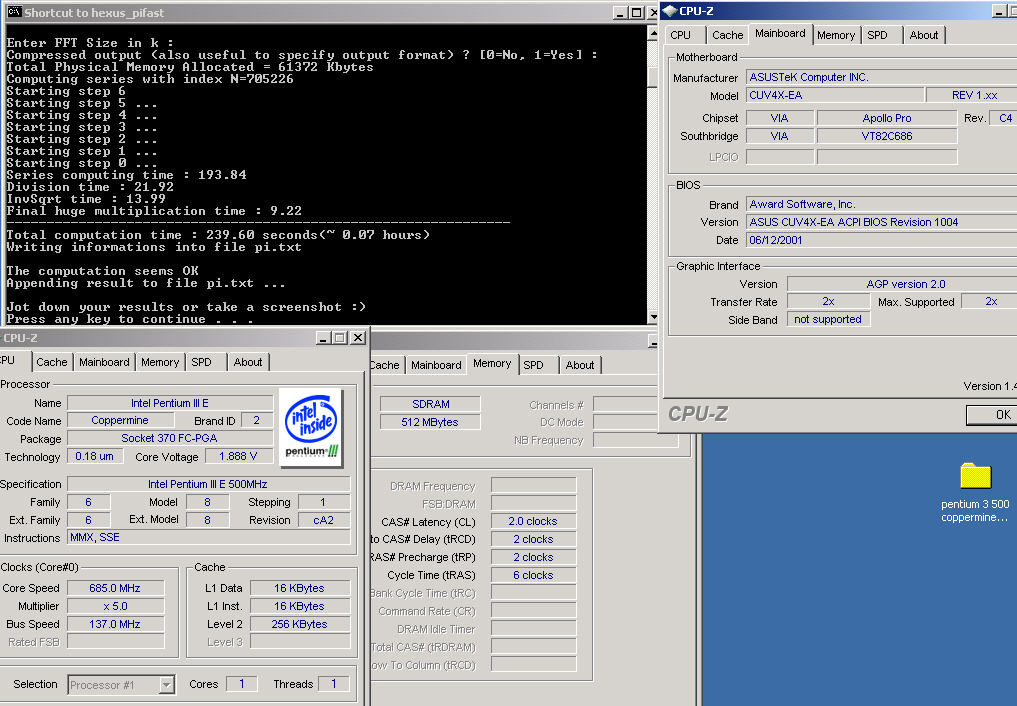Click the Apollo Pro chipset field
Viewport: 1017px width, 706px height.
[887, 118]
